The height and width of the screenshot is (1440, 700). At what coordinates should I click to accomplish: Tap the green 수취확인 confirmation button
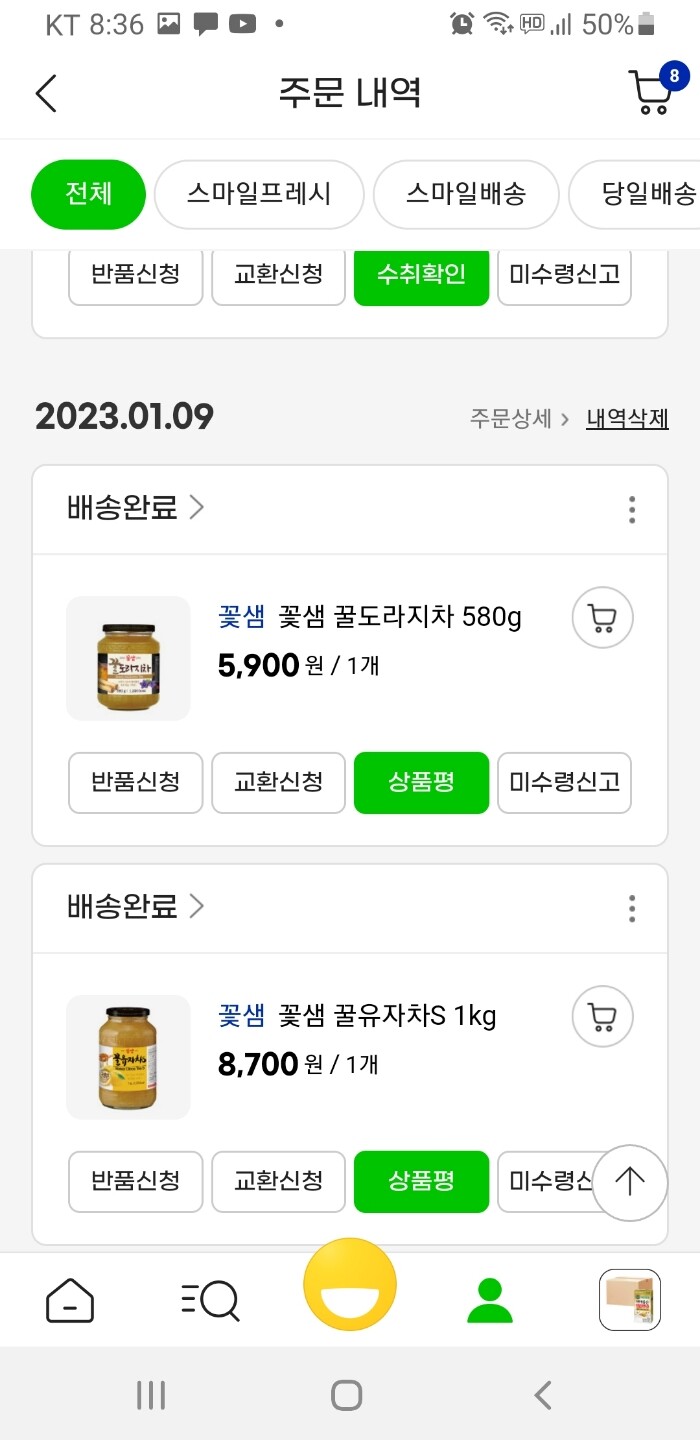pos(421,278)
